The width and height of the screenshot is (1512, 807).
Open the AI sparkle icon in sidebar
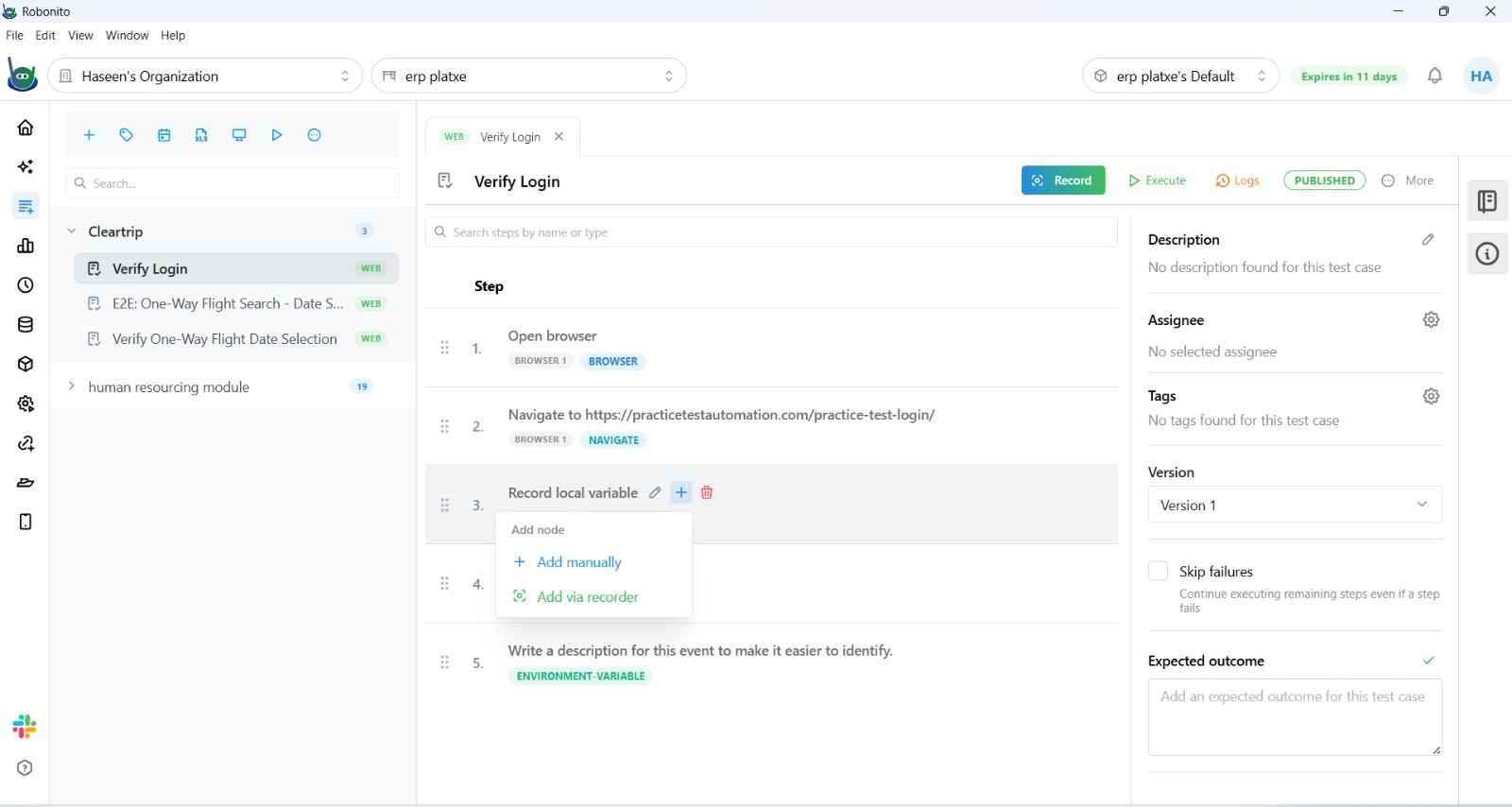coord(26,167)
